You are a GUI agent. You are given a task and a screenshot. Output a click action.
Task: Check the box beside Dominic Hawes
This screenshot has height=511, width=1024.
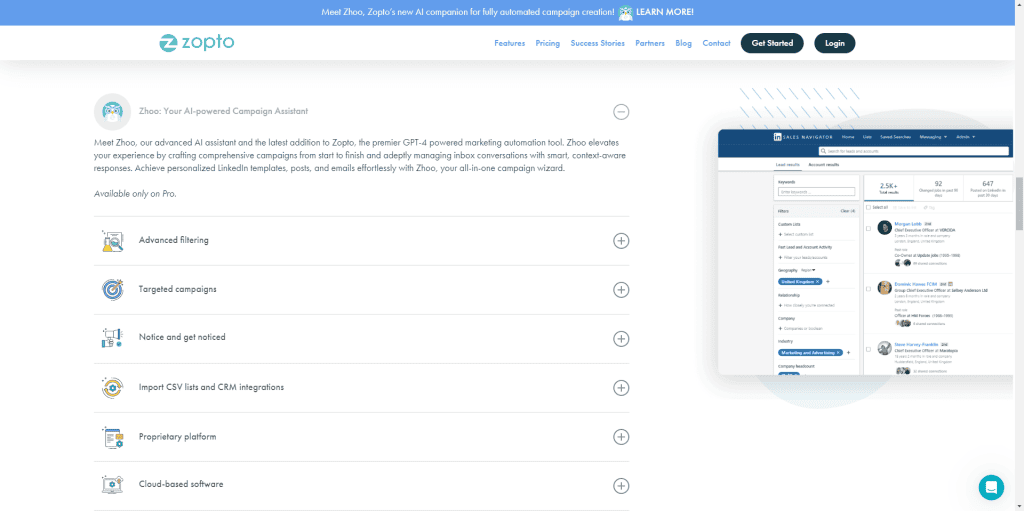(868, 289)
